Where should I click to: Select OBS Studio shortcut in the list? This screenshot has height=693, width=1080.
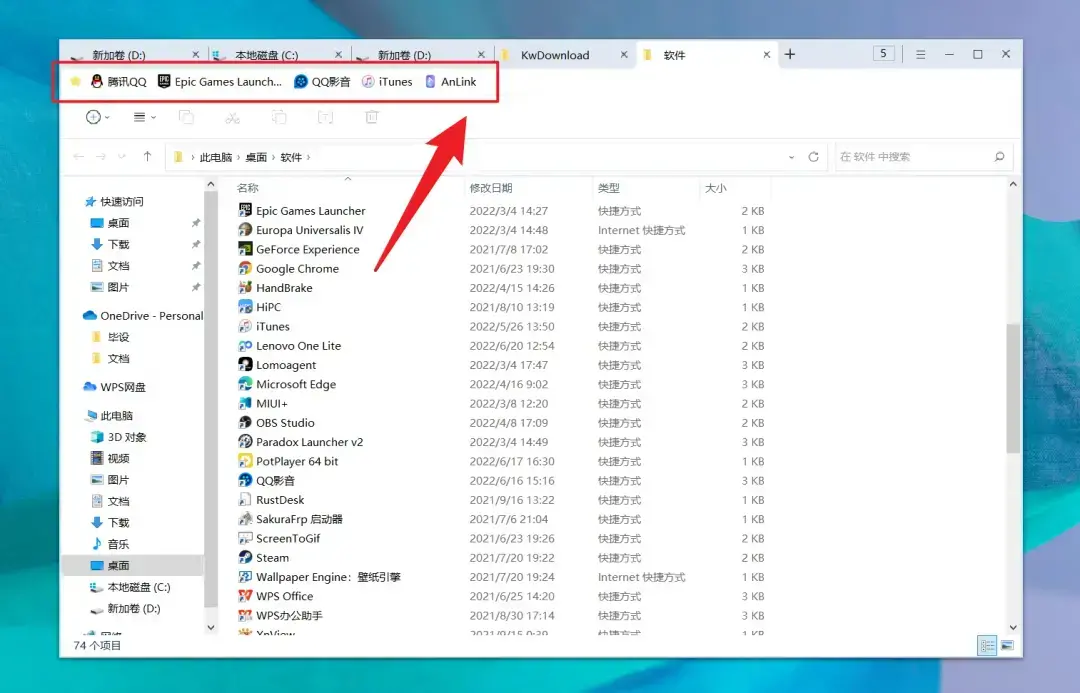pyautogui.click(x=285, y=423)
